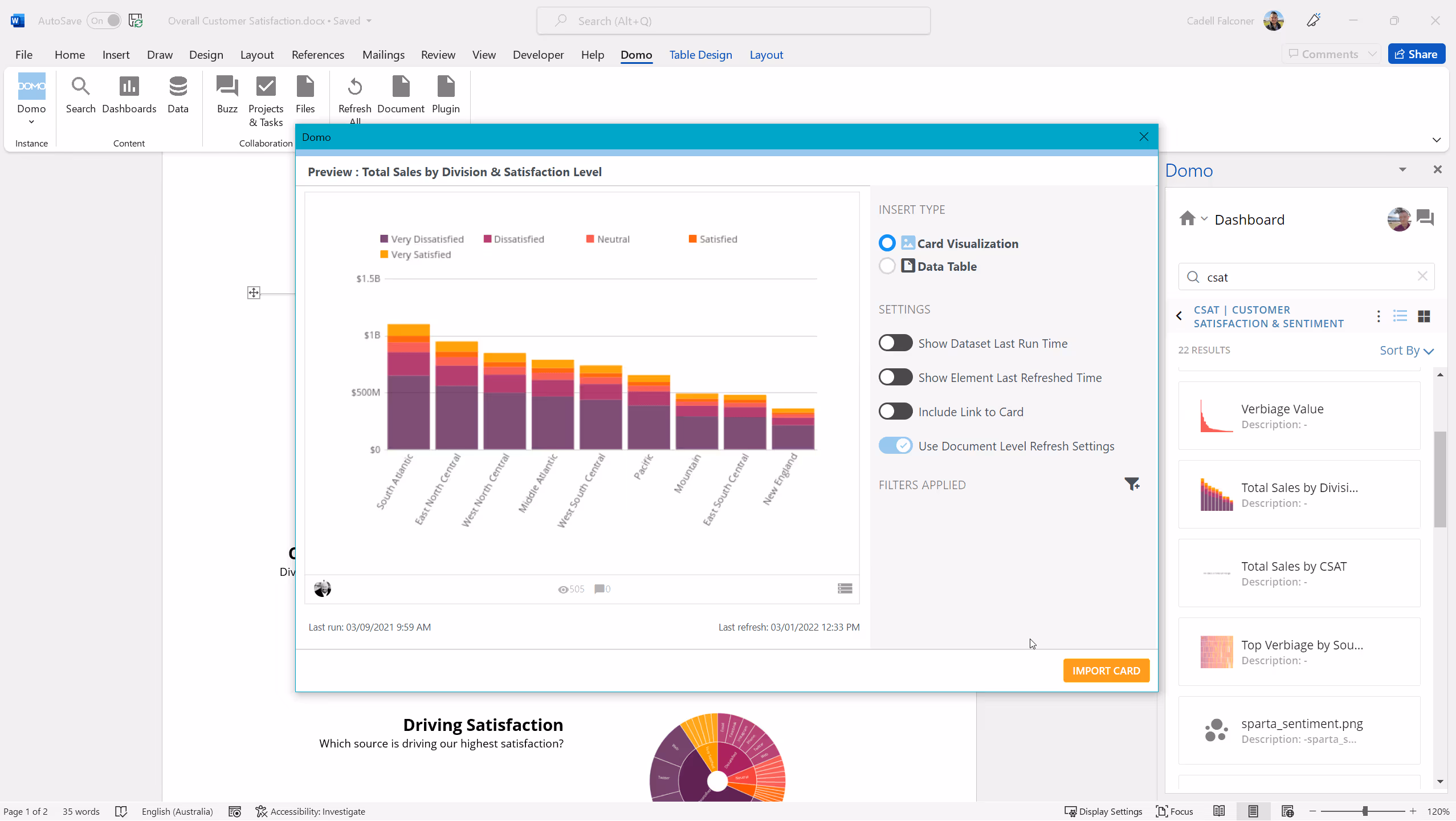Click the user avatar in Domo pane

[x=1399, y=219]
